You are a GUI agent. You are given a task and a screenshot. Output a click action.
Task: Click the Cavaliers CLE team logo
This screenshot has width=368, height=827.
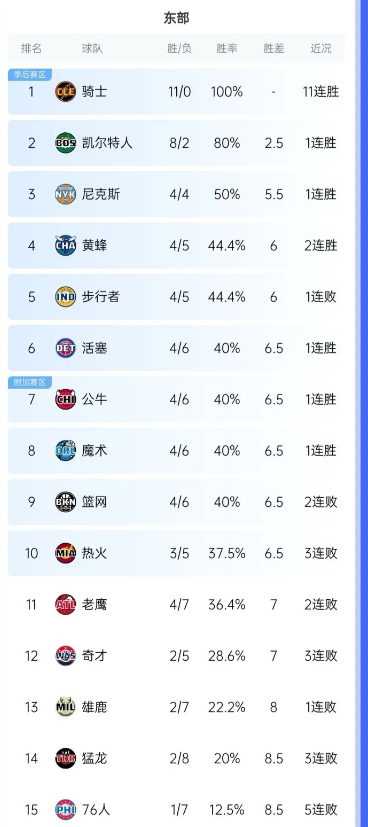(x=65, y=92)
